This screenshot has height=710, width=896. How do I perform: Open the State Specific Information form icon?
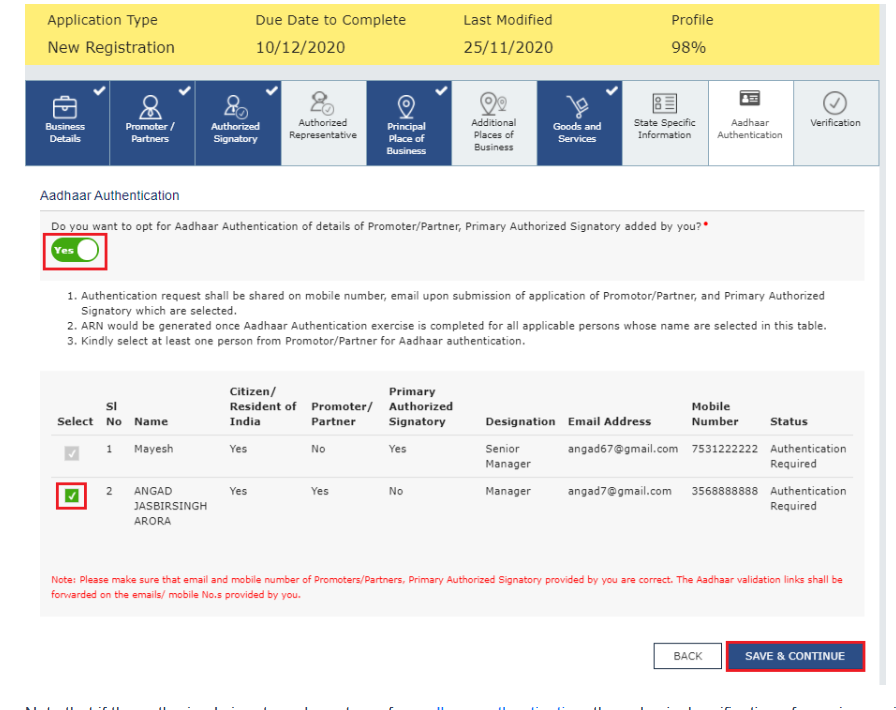[665, 103]
